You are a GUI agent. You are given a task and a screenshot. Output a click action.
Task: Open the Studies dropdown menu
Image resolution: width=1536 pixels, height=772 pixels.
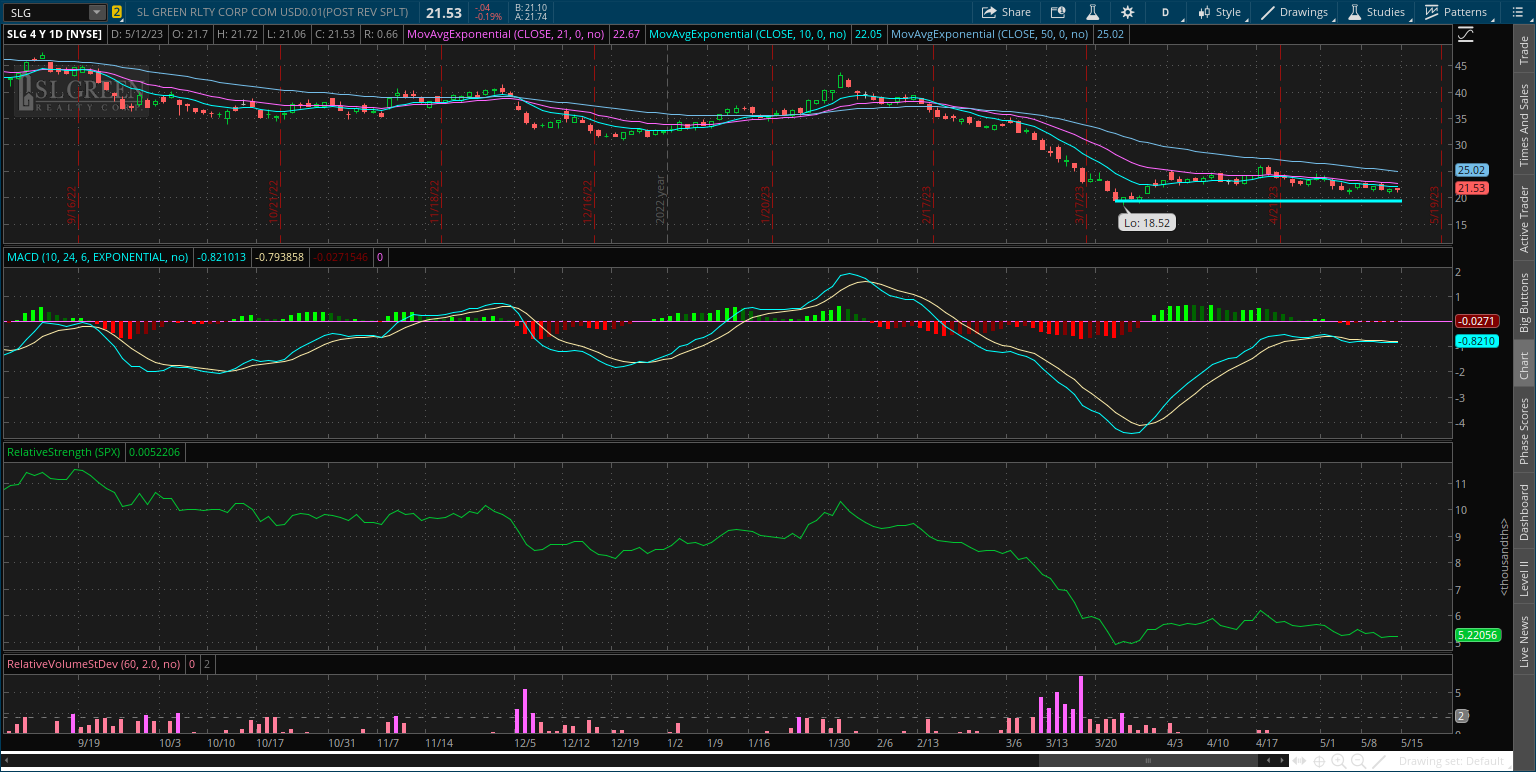[1378, 12]
